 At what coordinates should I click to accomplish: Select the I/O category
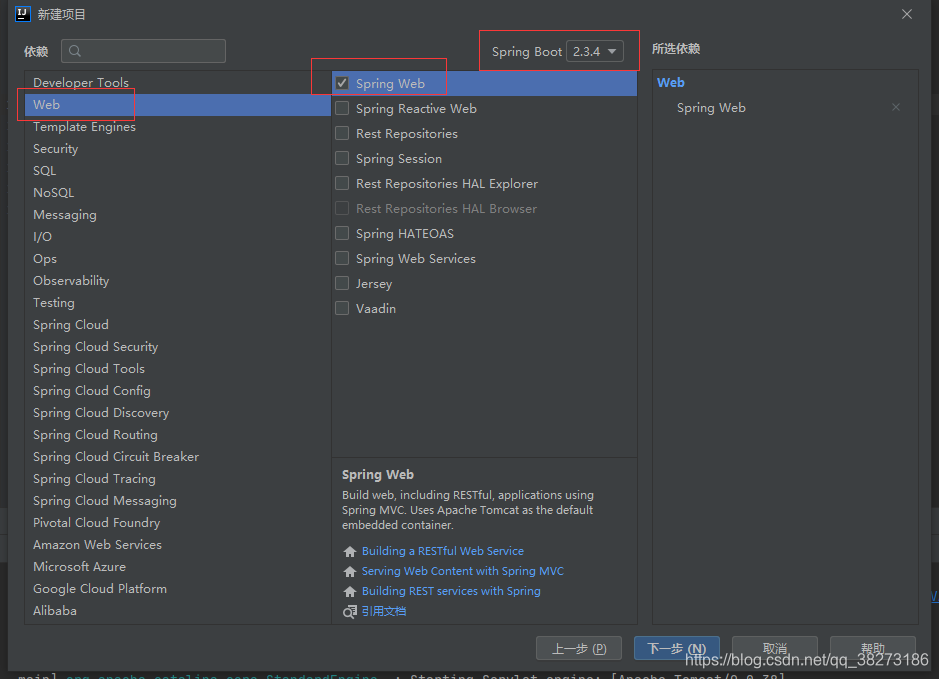177,237
